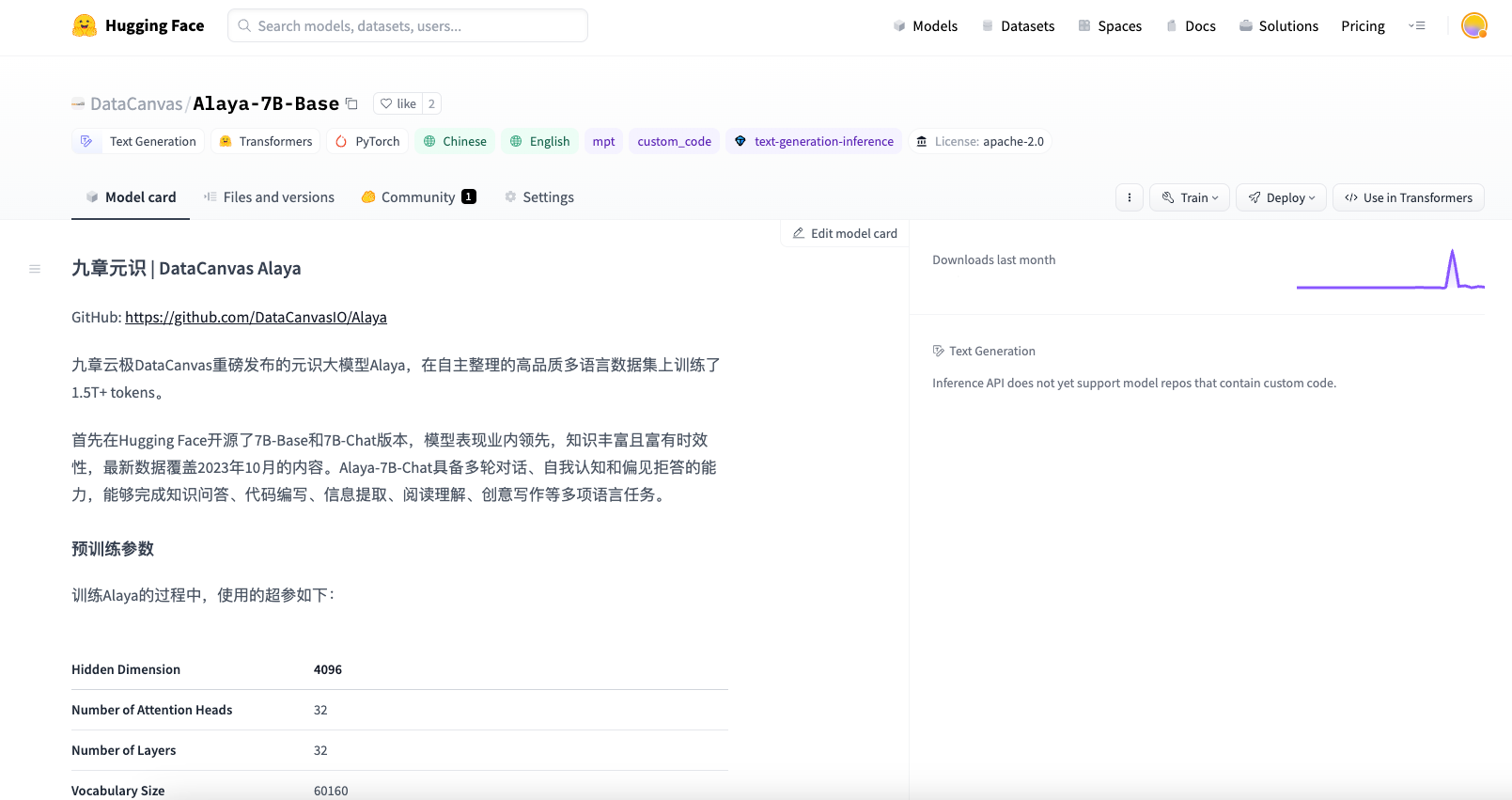Open the three-dot more options menu
This screenshot has width=1512, height=800.
tap(1129, 197)
